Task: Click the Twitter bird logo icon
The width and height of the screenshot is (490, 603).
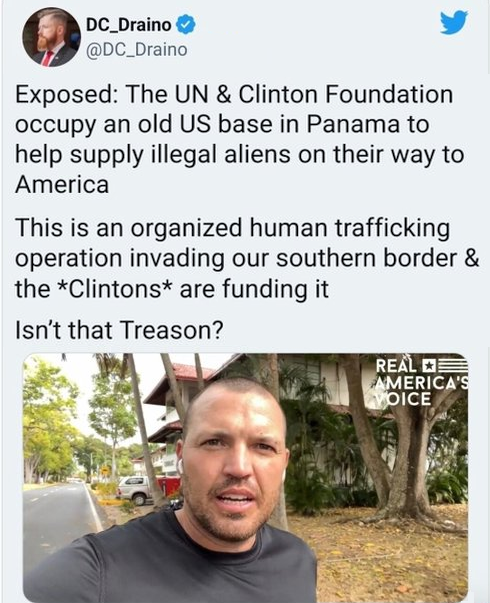Action: (454, 23)
